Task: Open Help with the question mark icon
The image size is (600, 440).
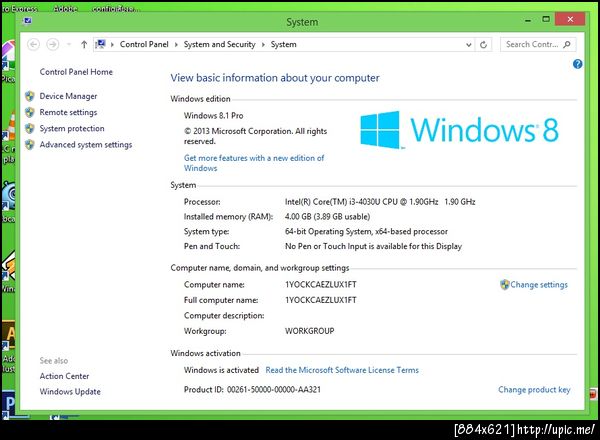Action: click(577, 64)
